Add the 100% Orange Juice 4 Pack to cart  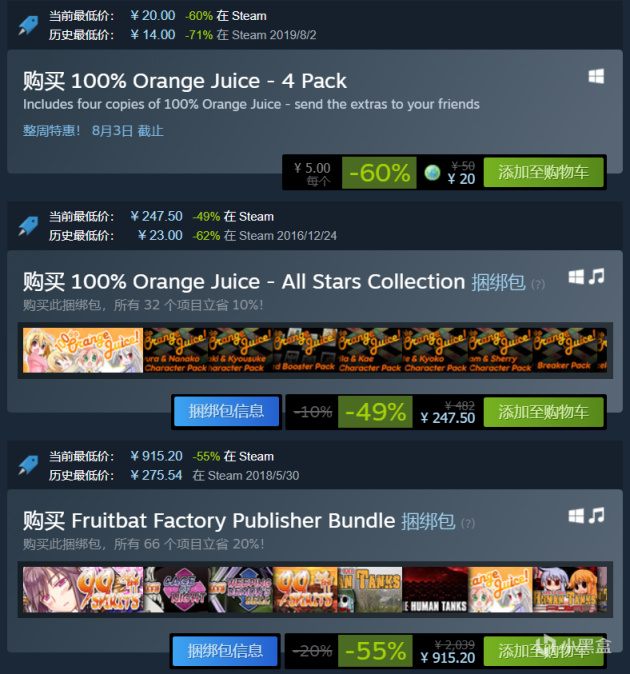[x=544, y=172]
